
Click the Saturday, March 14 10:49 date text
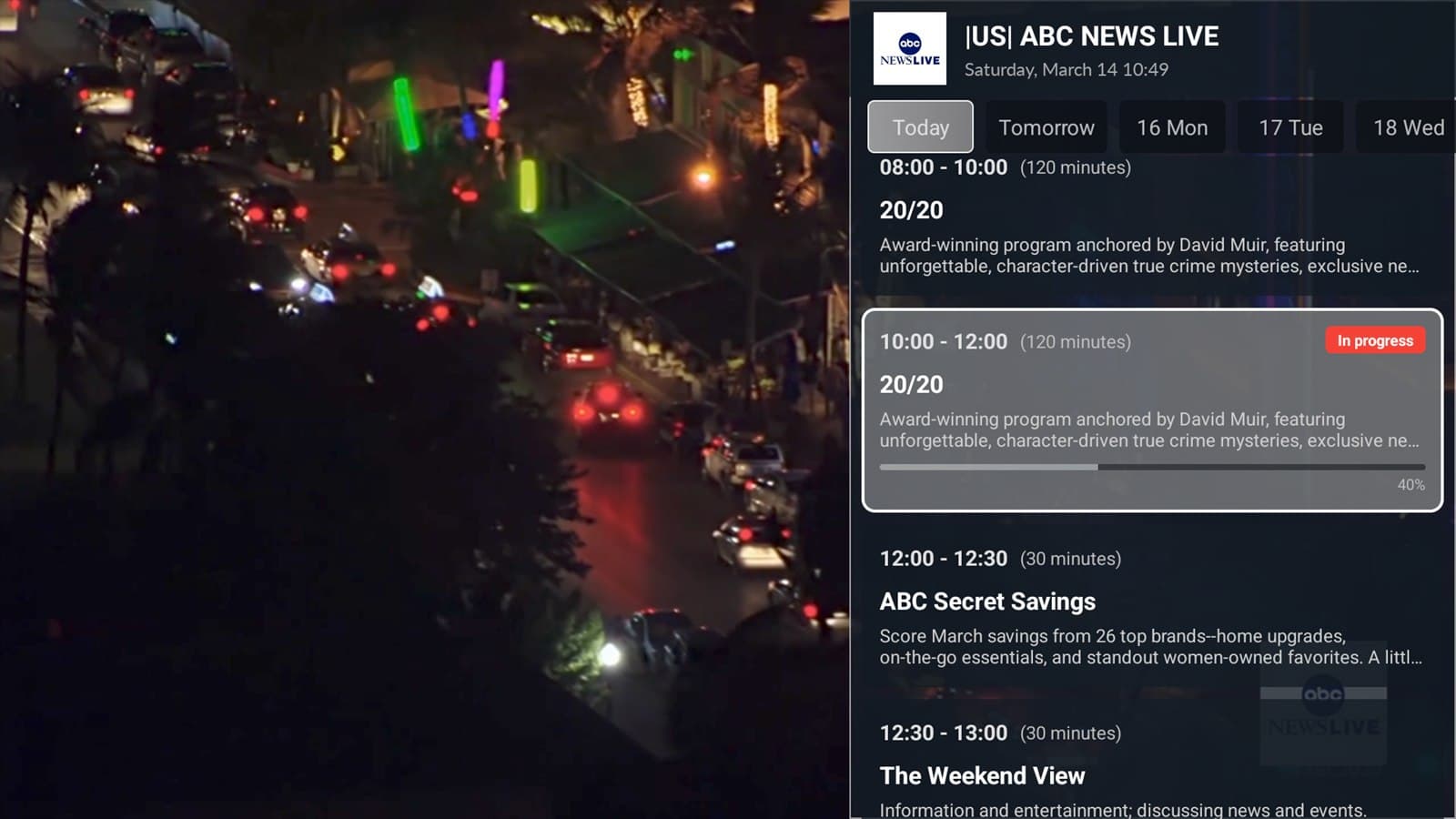click(1066, 70)
